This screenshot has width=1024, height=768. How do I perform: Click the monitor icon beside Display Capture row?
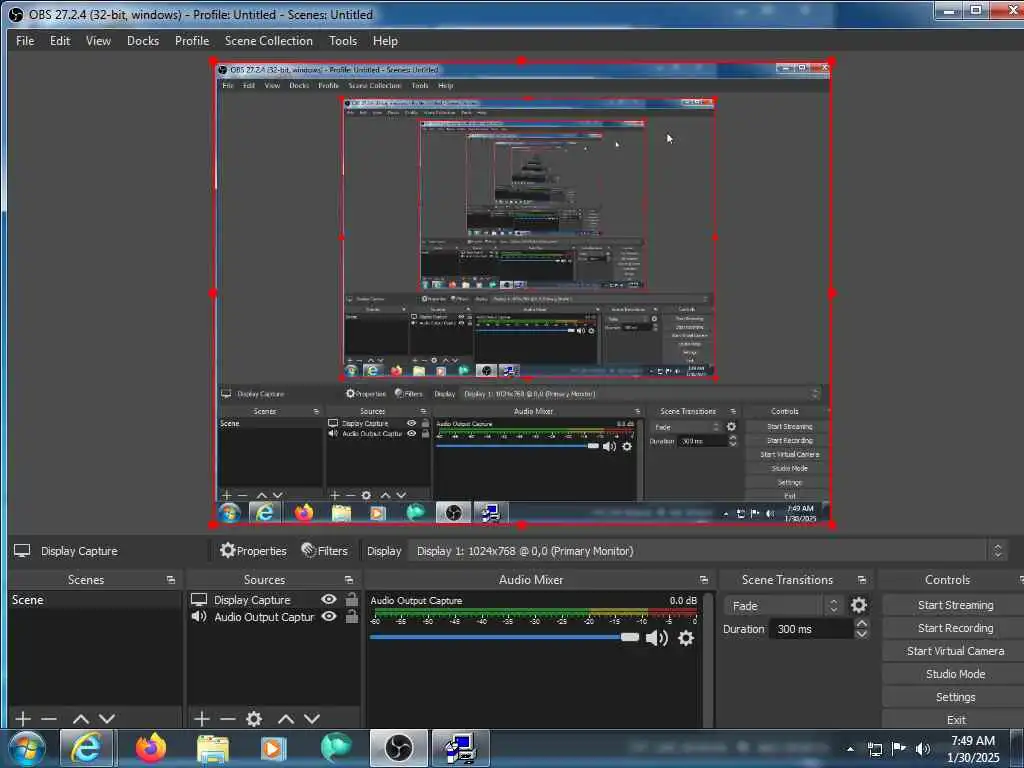(x=199, y=600)
